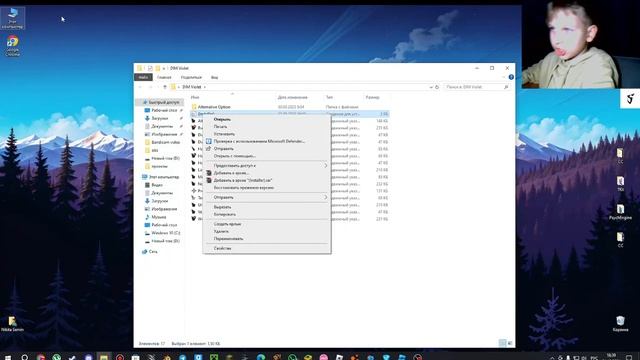Switch to the "Главная" ribbon tab

pos(164,77)
